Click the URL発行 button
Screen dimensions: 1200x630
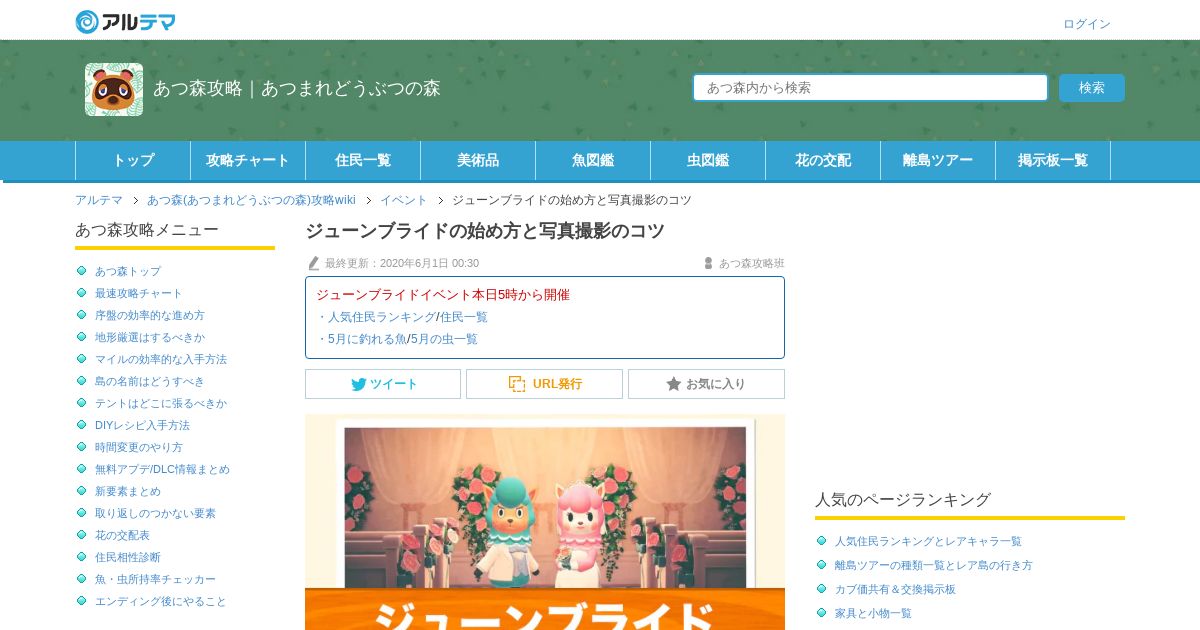click(x=544, y=384)
